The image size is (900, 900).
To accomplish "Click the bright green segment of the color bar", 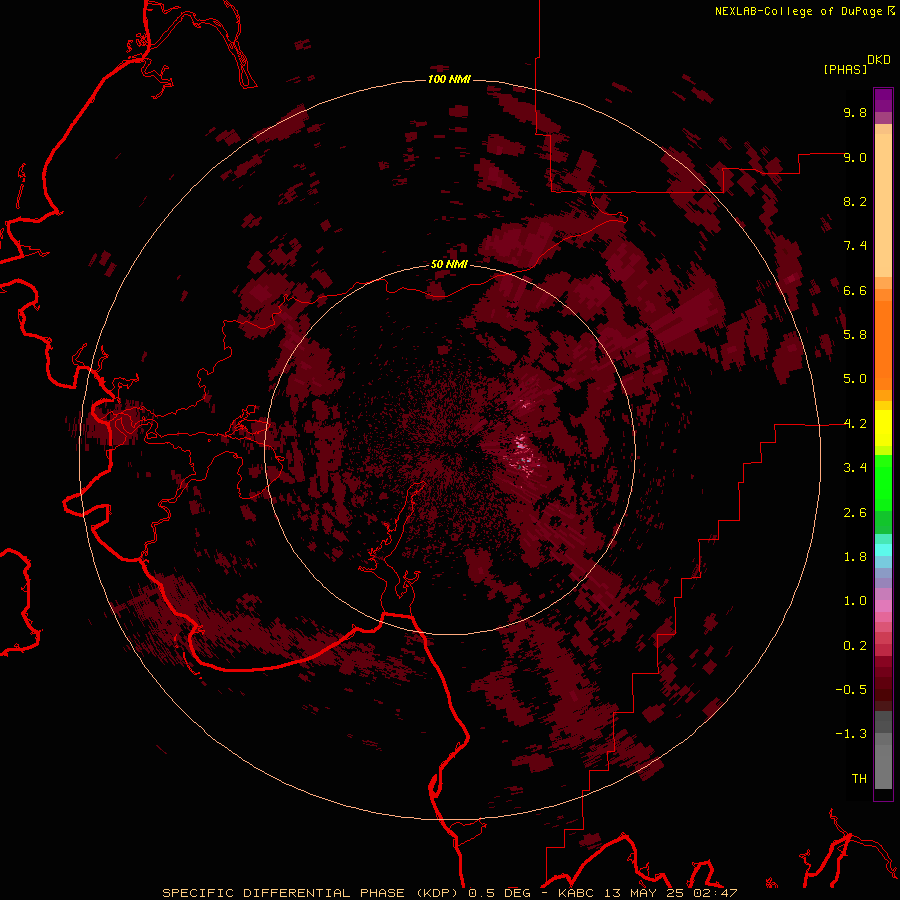I will (883, 483).
